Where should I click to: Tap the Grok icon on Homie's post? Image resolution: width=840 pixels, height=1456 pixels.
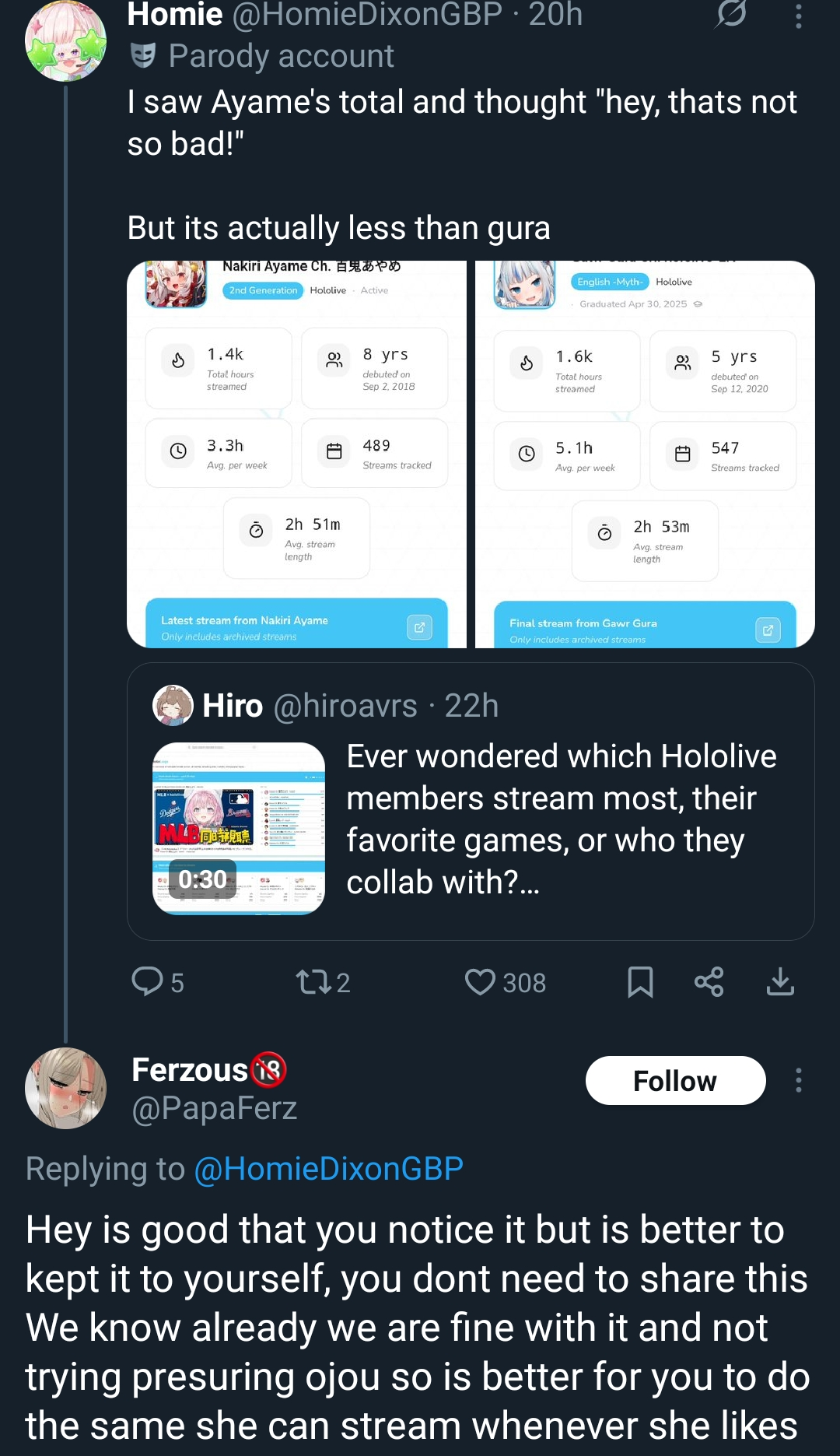click(731, 14)
